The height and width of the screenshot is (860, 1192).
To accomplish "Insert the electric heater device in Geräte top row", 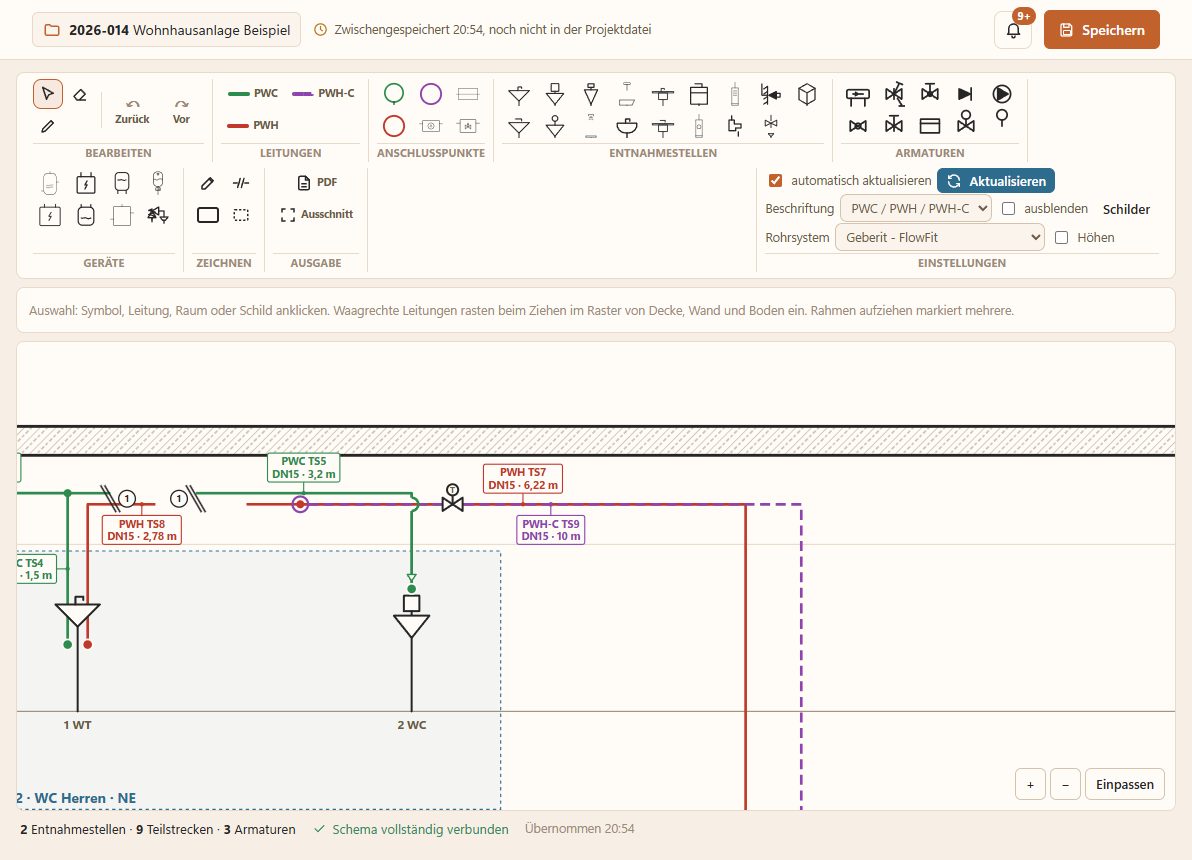I will click(86, 182).
